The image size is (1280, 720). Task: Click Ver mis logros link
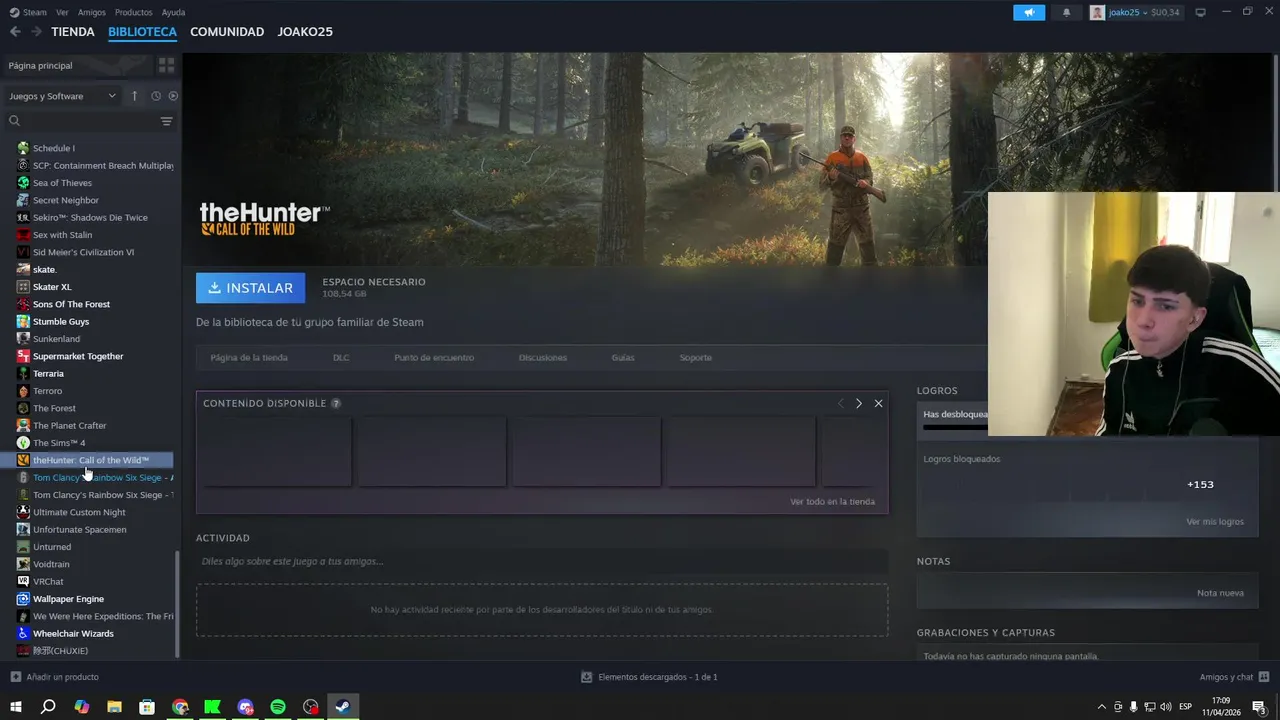coord(1215,521)
